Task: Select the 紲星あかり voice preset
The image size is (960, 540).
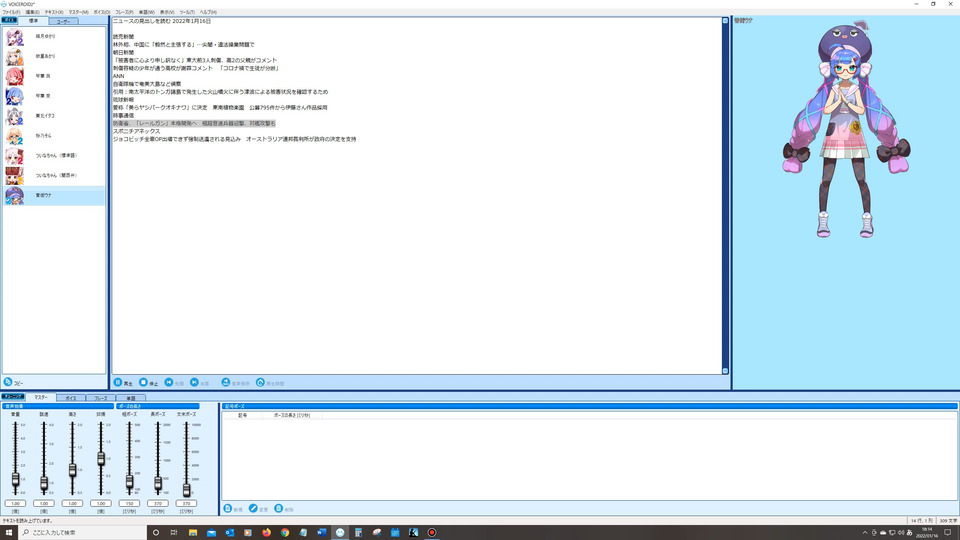Action: click(54, 56)
